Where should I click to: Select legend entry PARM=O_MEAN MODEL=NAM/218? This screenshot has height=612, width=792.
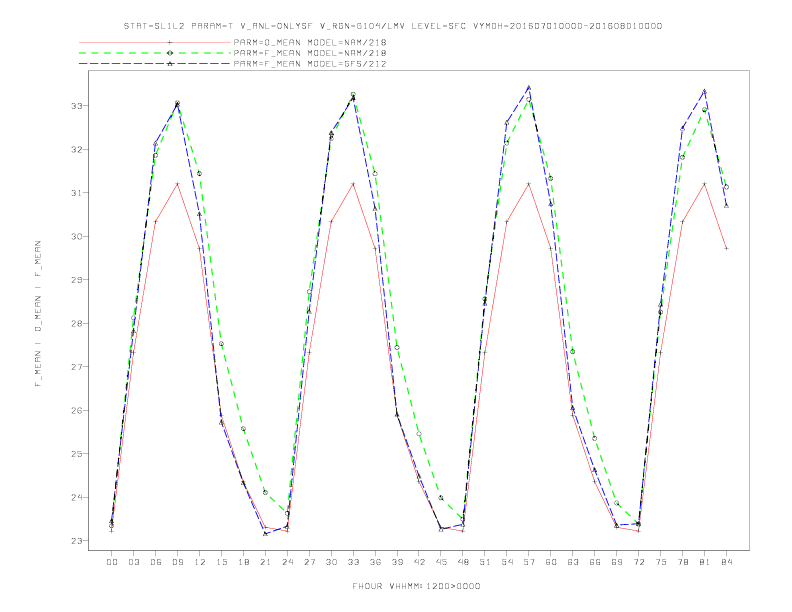310,42
